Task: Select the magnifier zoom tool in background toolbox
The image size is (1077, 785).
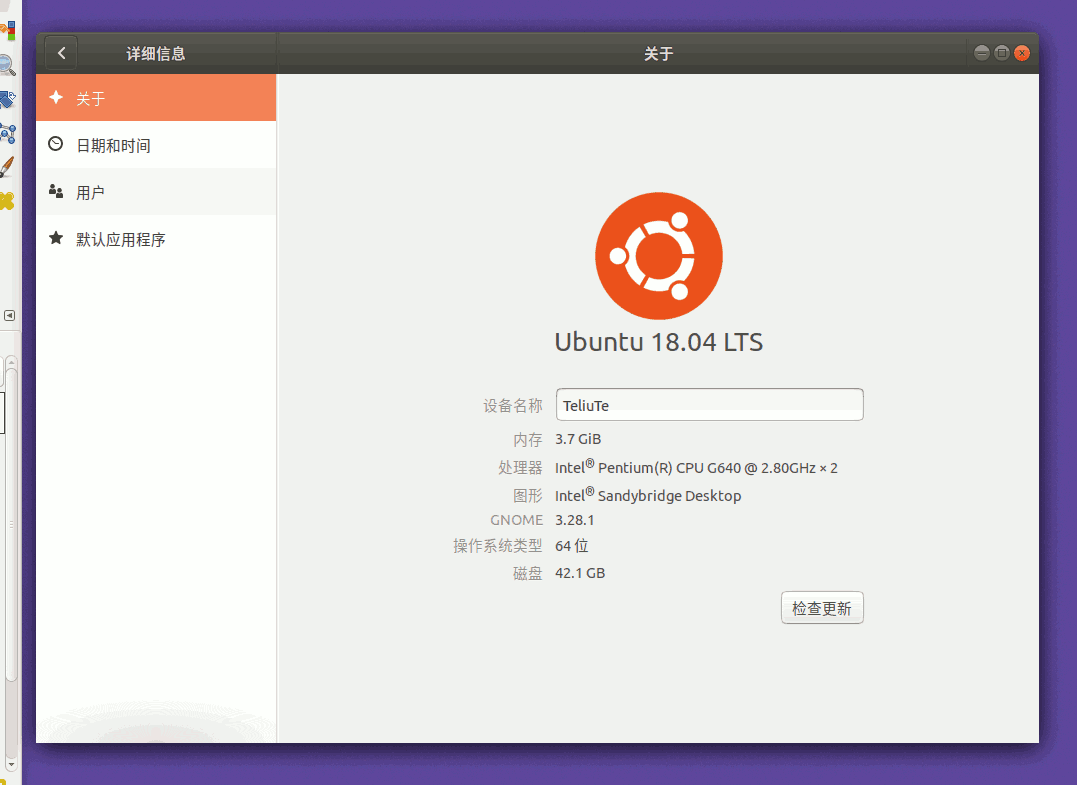Action: point(7,65)
